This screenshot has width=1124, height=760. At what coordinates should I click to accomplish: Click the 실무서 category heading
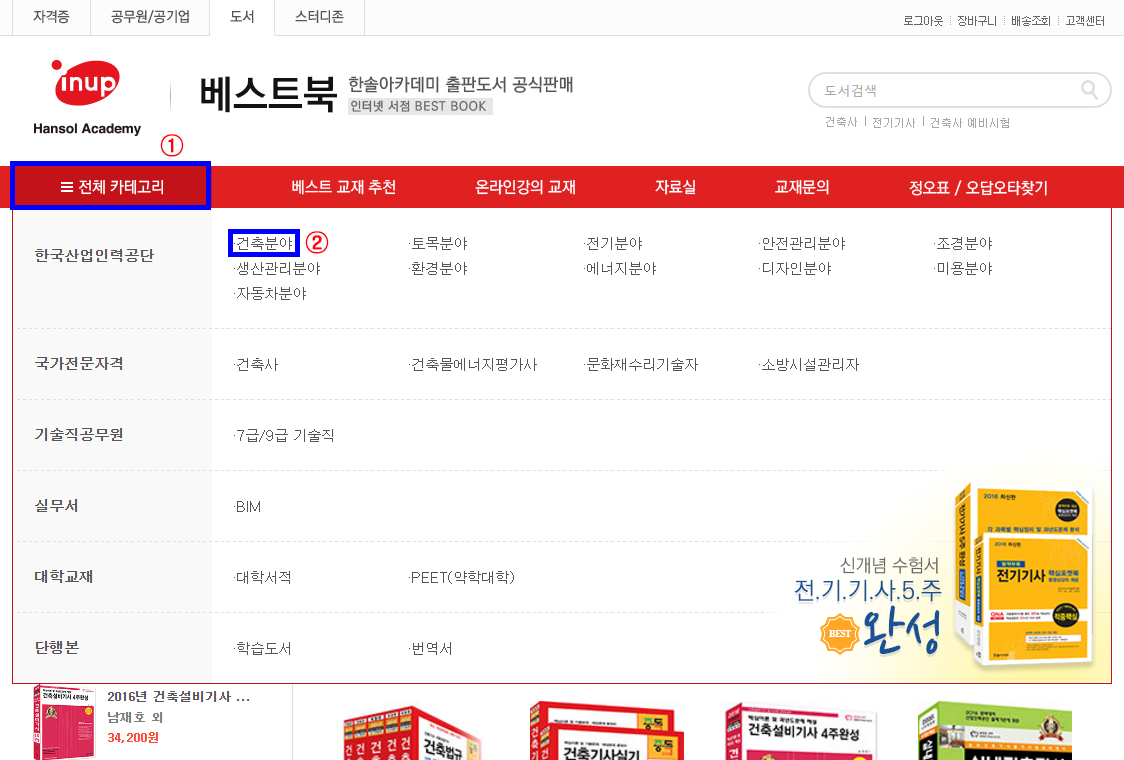click(x=56, y=505)
